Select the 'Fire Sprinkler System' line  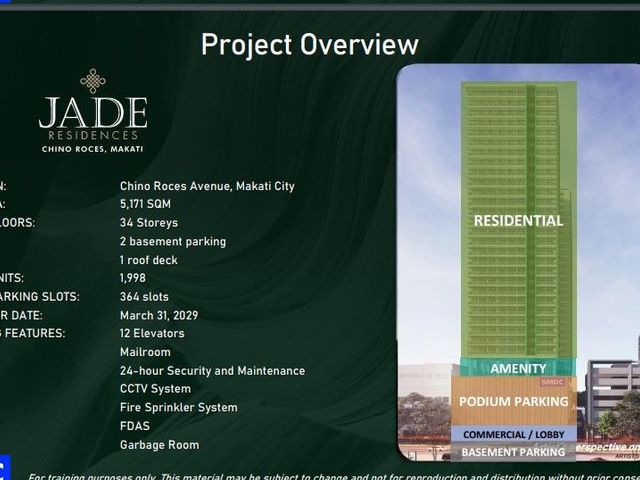click(x=179, y=407)
